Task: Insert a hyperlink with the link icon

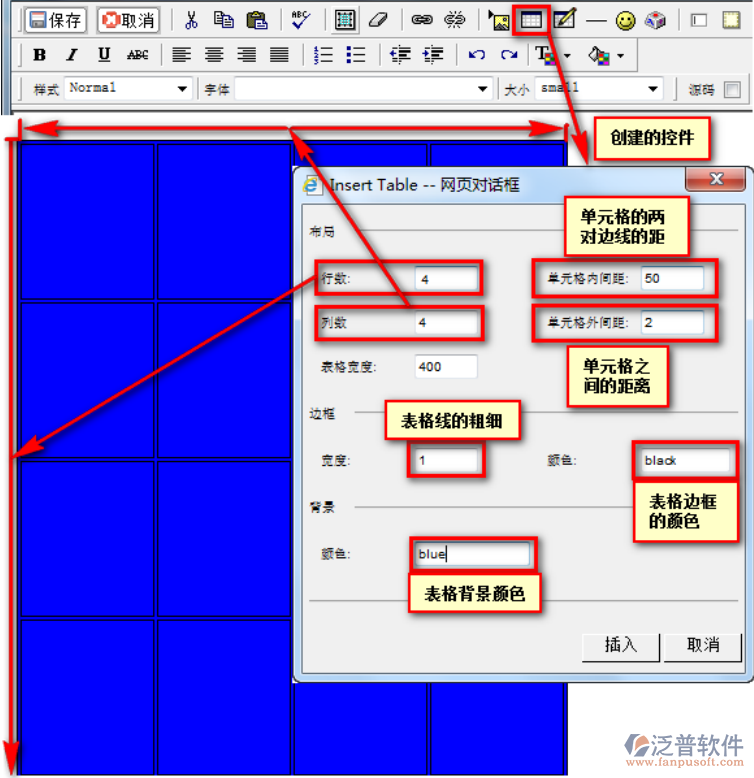Action: click(422, 20)
